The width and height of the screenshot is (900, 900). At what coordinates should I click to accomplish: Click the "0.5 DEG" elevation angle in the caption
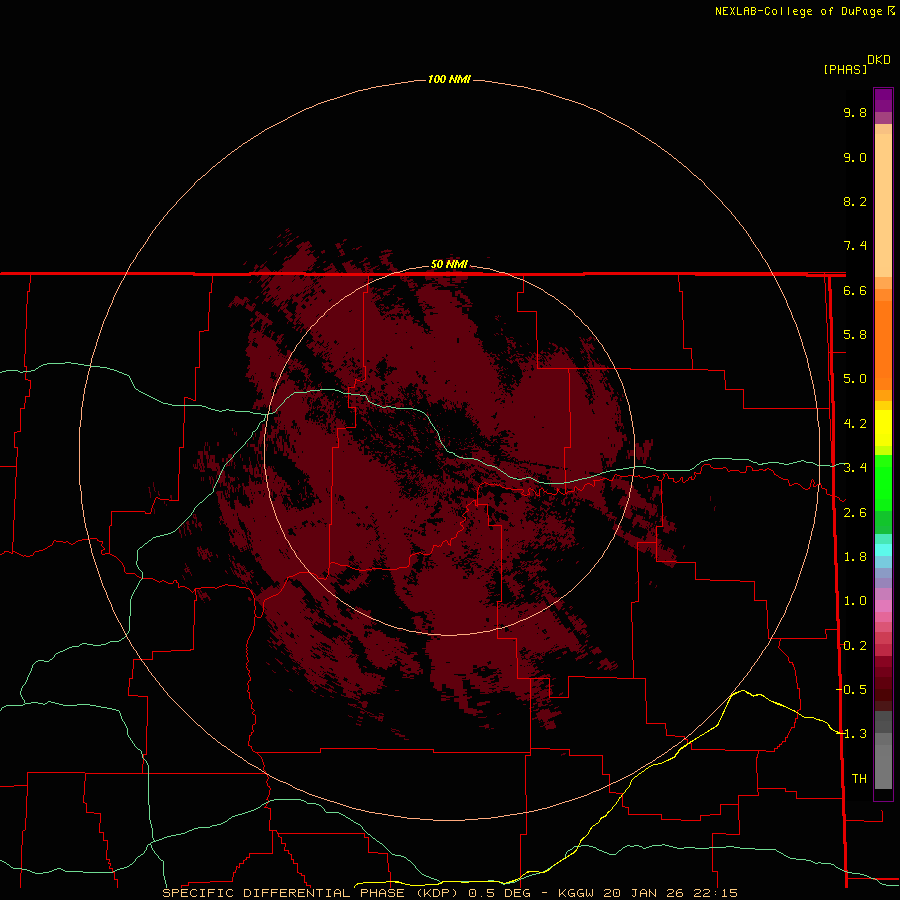point(499,893)
